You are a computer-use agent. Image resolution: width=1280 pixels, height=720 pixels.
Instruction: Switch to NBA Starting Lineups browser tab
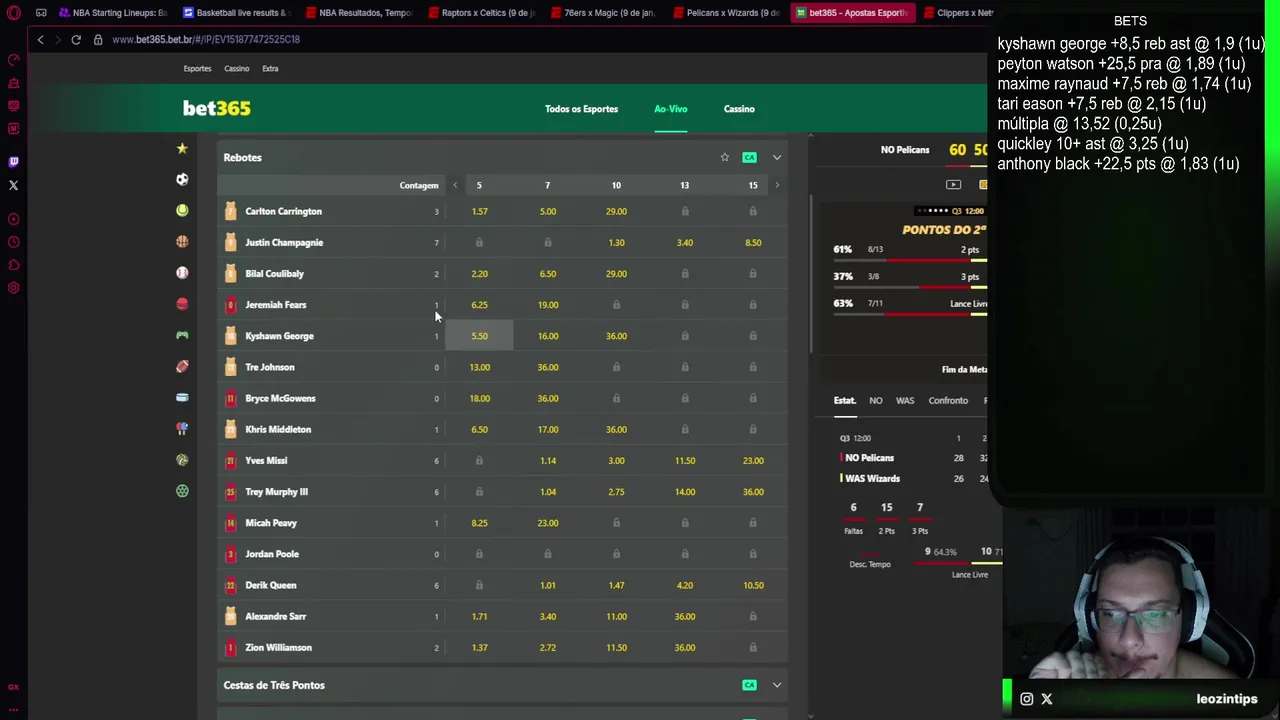click(113, 13)
